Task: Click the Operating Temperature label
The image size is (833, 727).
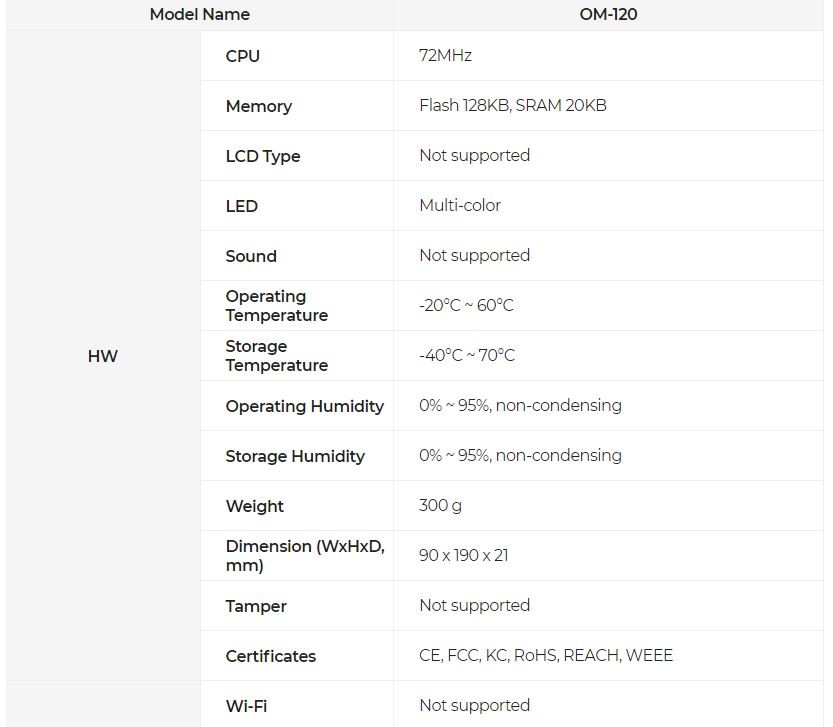Action: (x=276, y=306)
